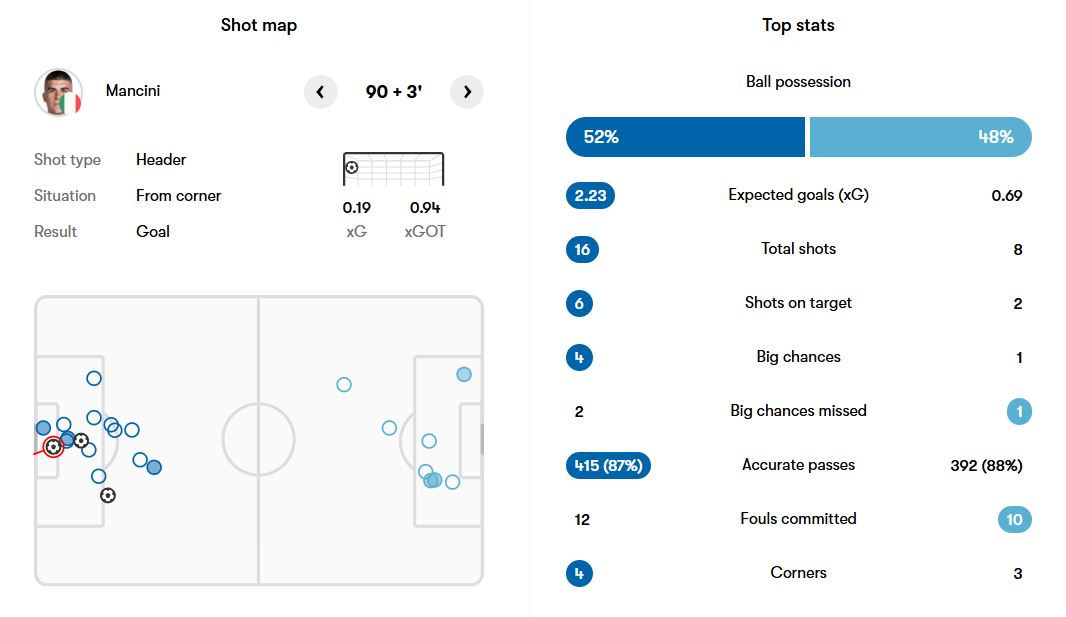1066x617 pixels.
Task: Click the 6 shots on target badge
Action: (579, 303)
